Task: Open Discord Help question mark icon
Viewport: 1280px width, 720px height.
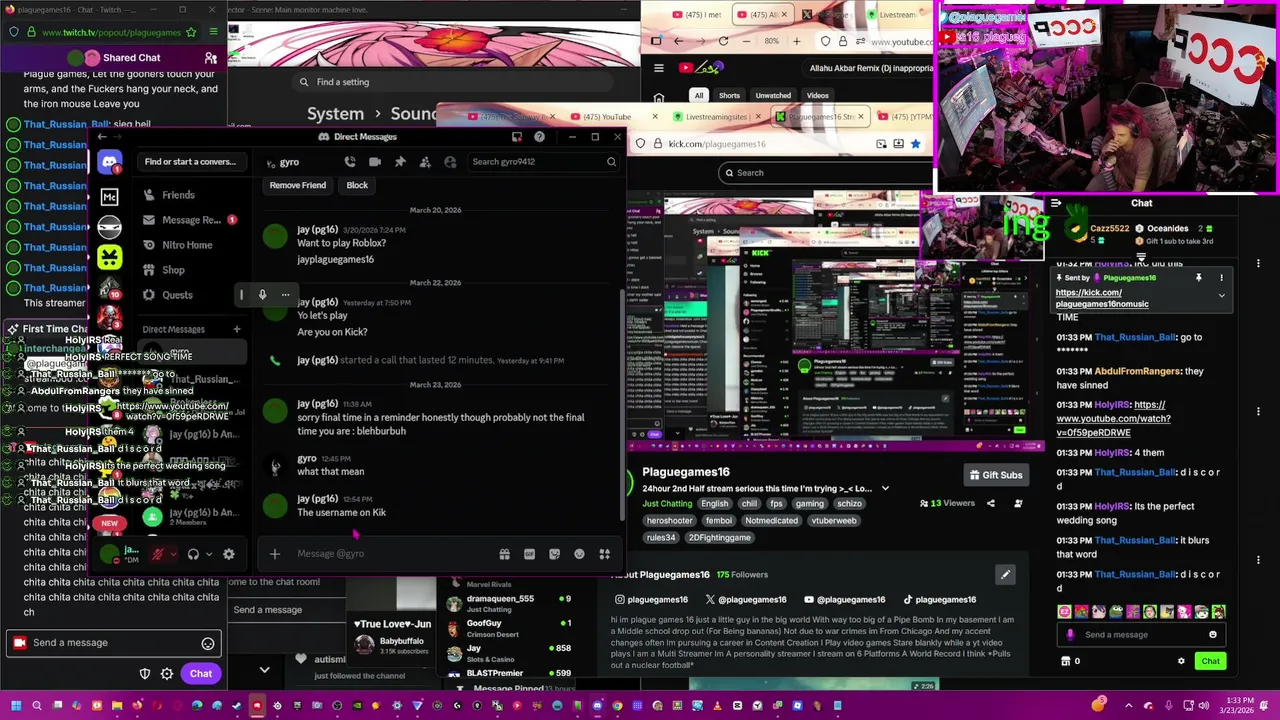Action: [540, 137]
